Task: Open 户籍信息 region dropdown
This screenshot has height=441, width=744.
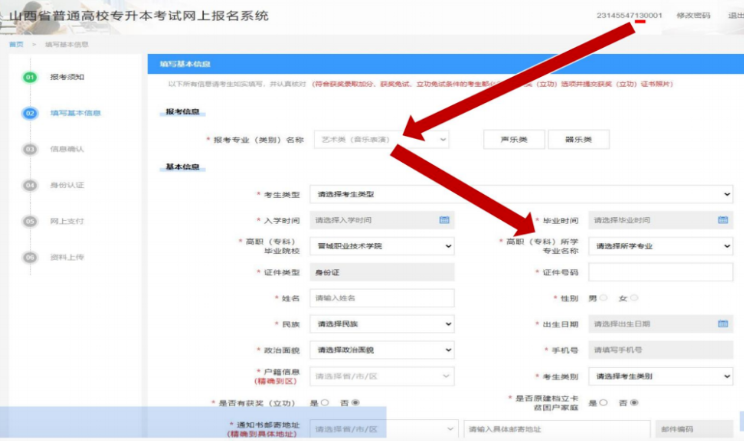Action: tap(382, 376)
